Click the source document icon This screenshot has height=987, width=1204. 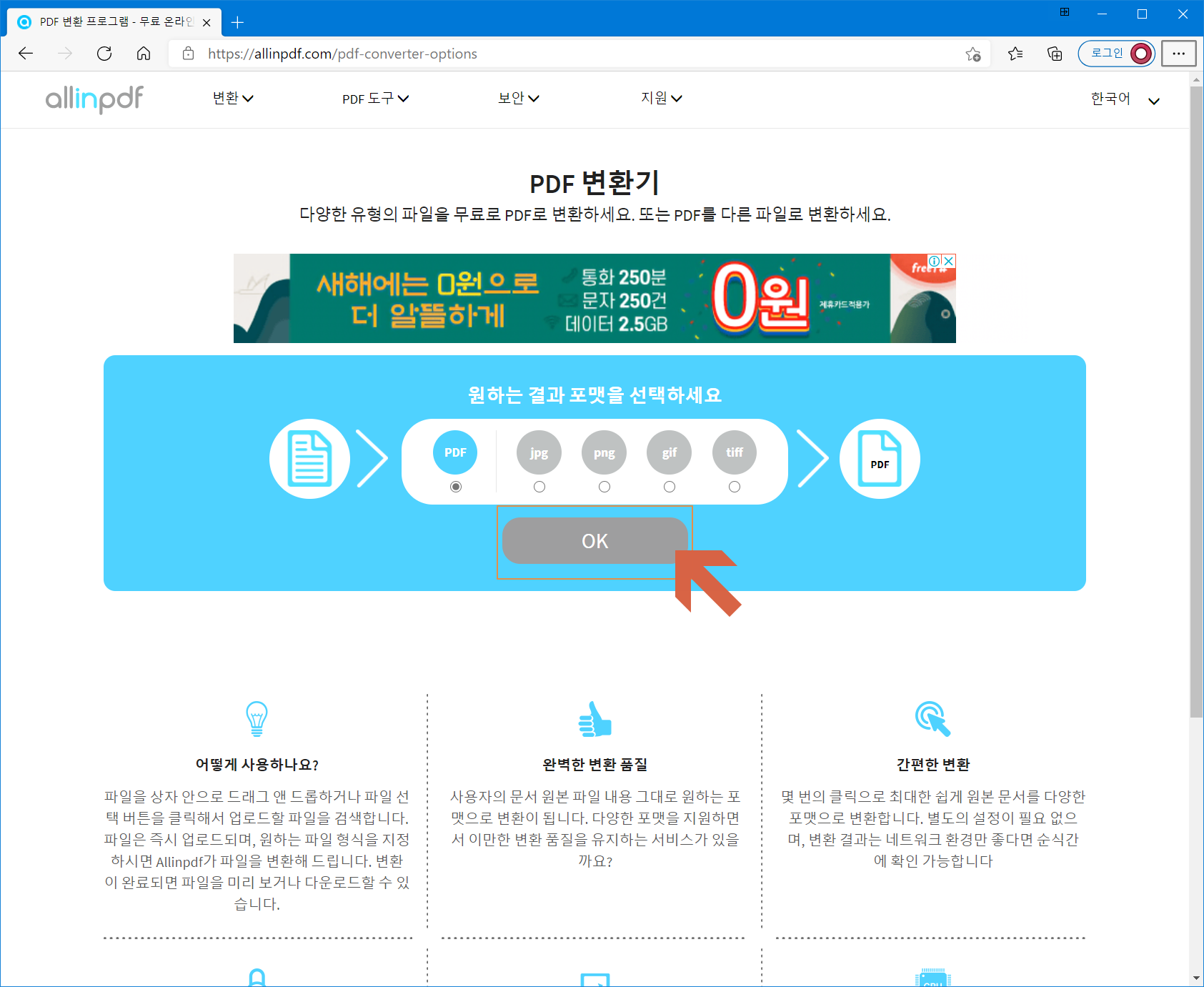(309, 459)
